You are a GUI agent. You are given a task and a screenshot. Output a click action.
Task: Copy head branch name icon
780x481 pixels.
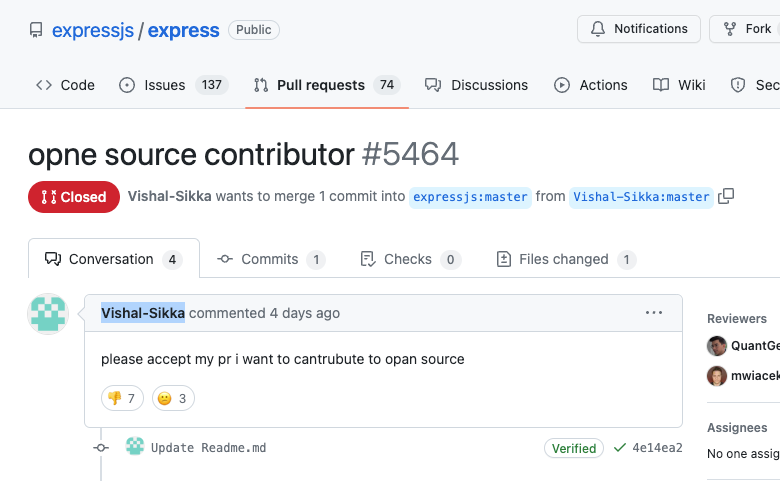click(726, 196)
